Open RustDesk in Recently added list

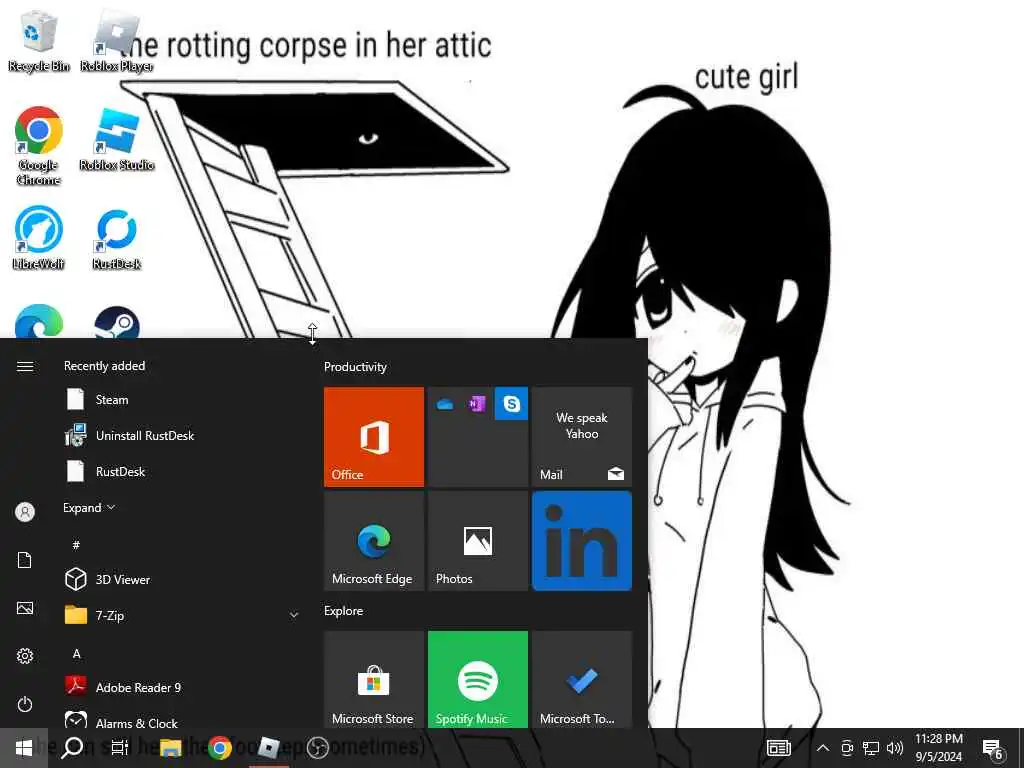183,471
